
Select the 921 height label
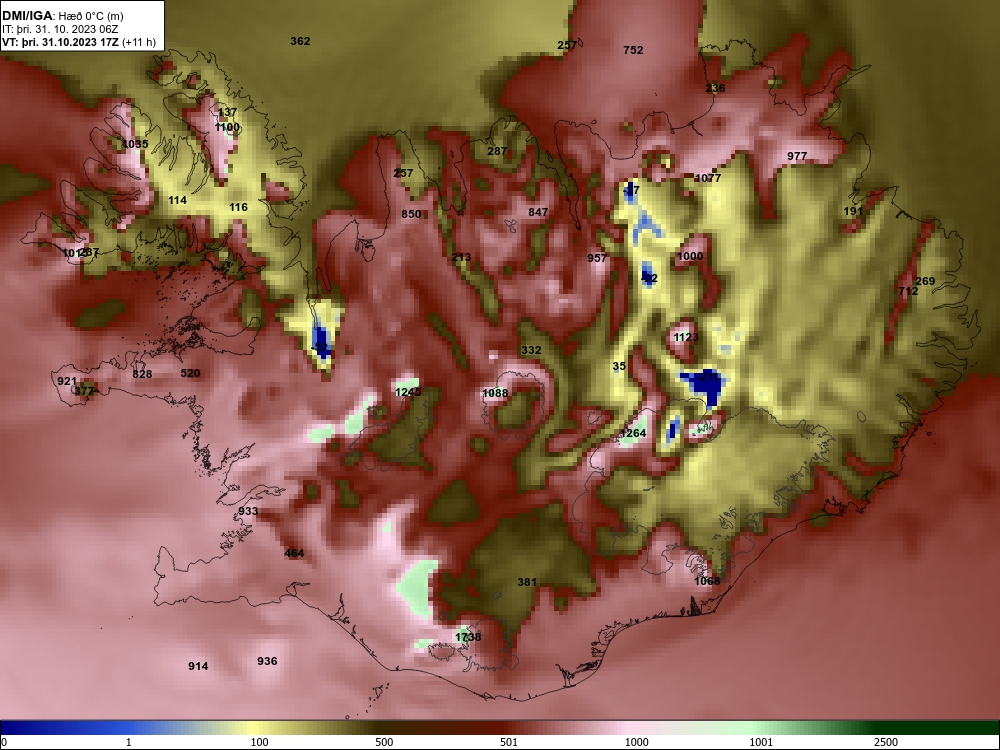click(67, 381)
